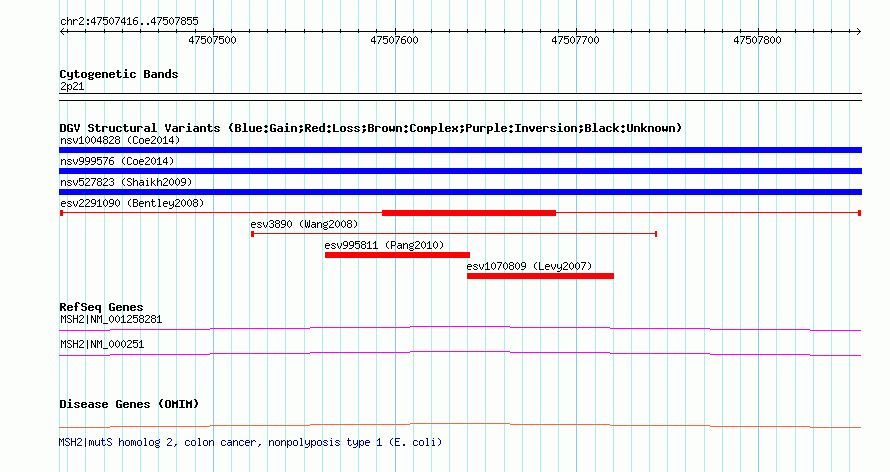Click the chr2:47507416..47507855 coordinate label
This screenshot has height=472, width=890.
click(129, 22)
